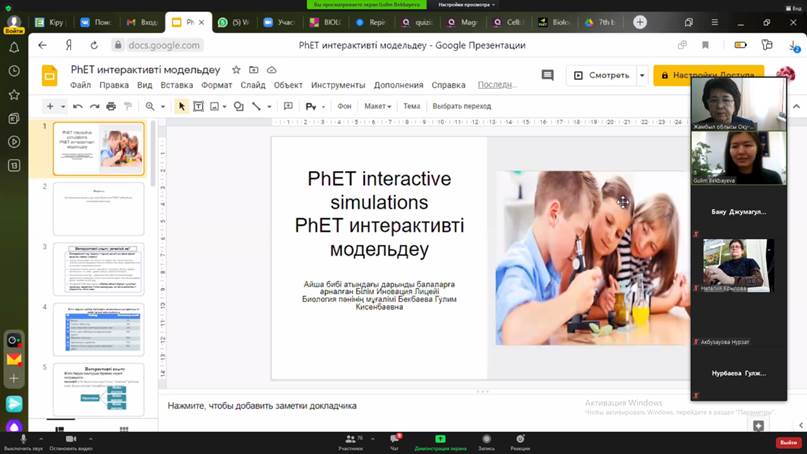807x454 pixels.
Task: Redo the last action
Action: tap(94, 106)
